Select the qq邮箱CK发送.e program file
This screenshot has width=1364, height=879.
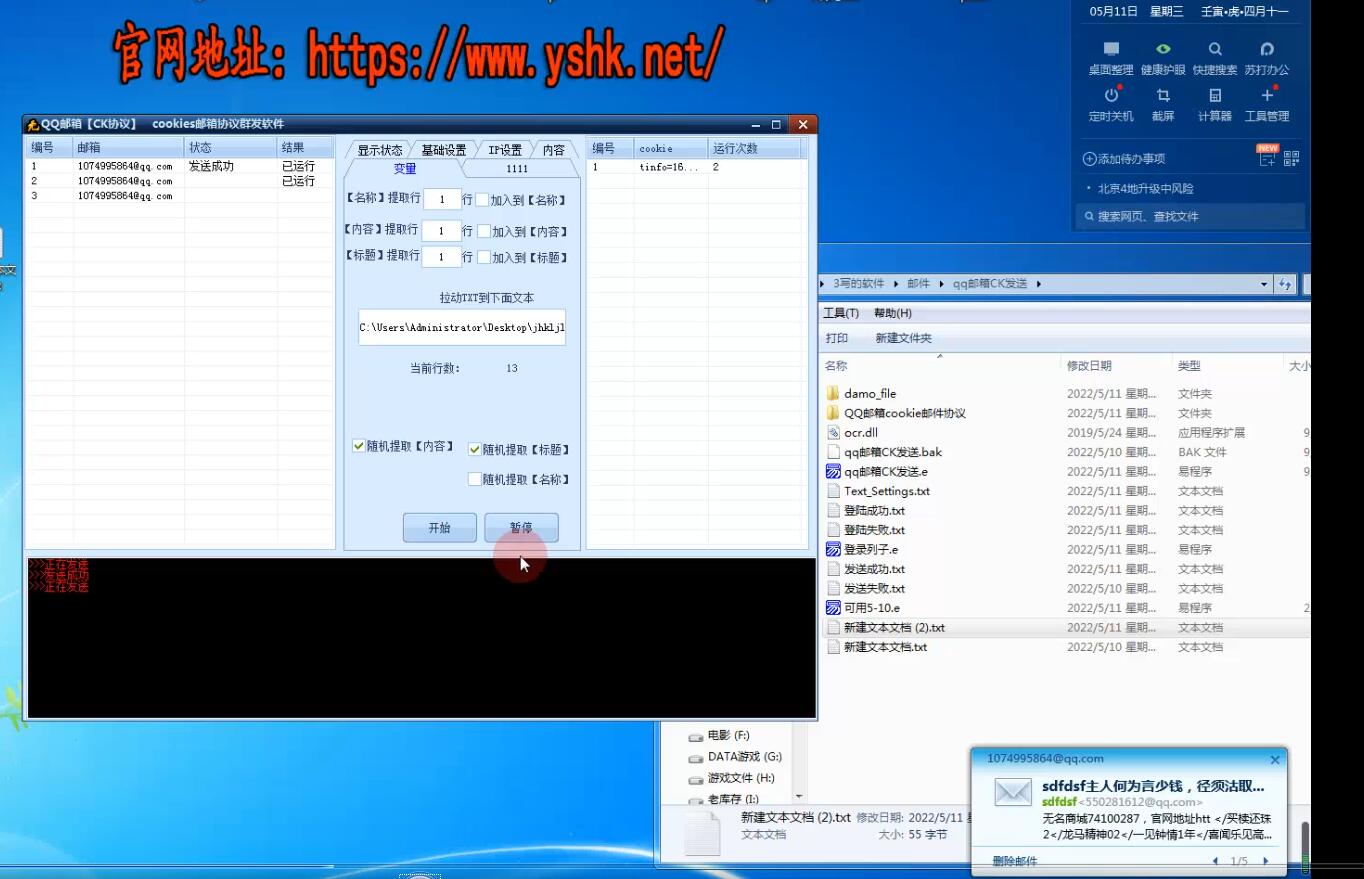877,471
